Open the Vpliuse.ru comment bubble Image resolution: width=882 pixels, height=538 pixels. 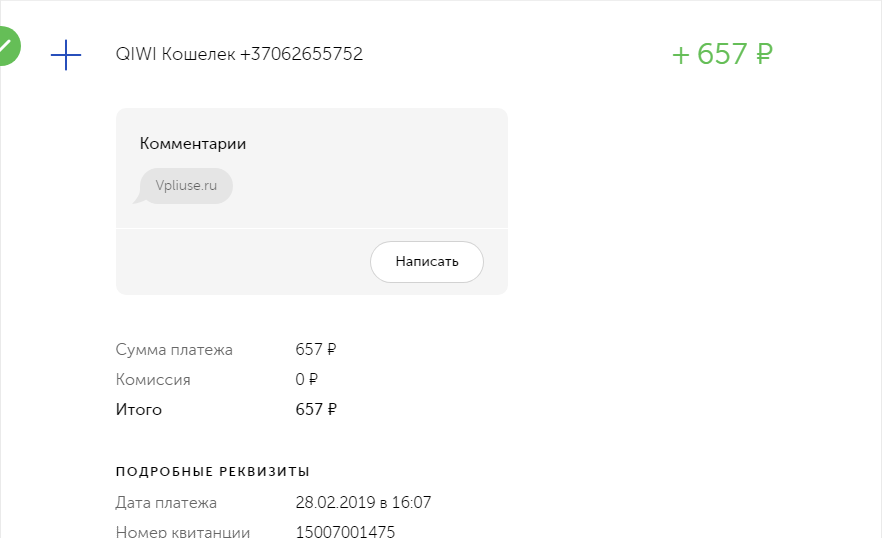tap(186, 186)
